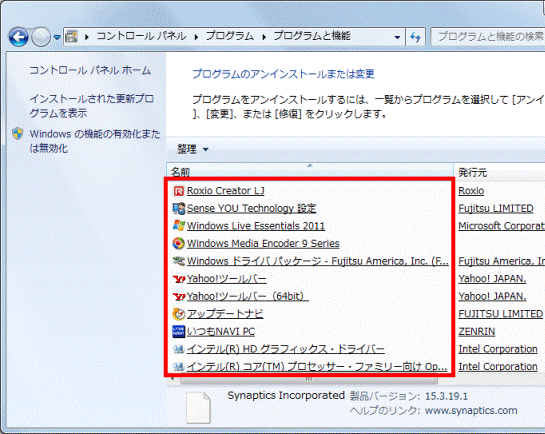Open コントロール パネル ホーム link
Viewport: 545px width, 434px height.
(90, 71)
